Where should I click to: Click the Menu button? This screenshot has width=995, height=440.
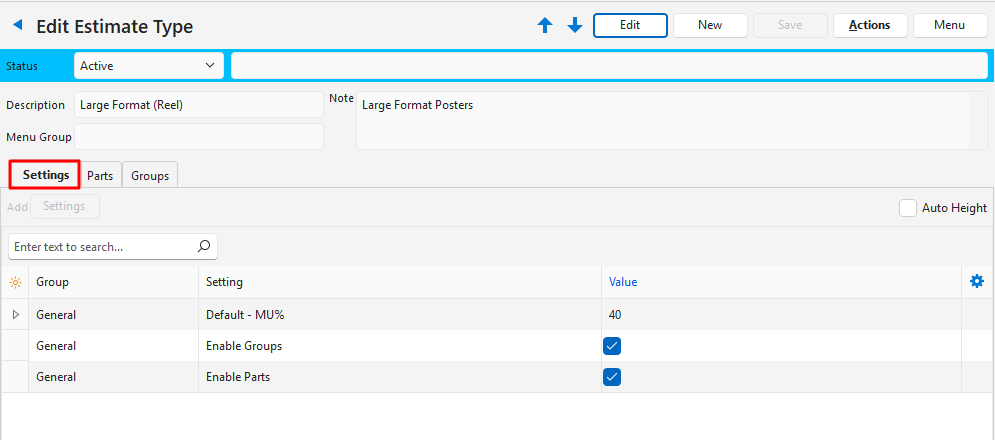[949, 25]
